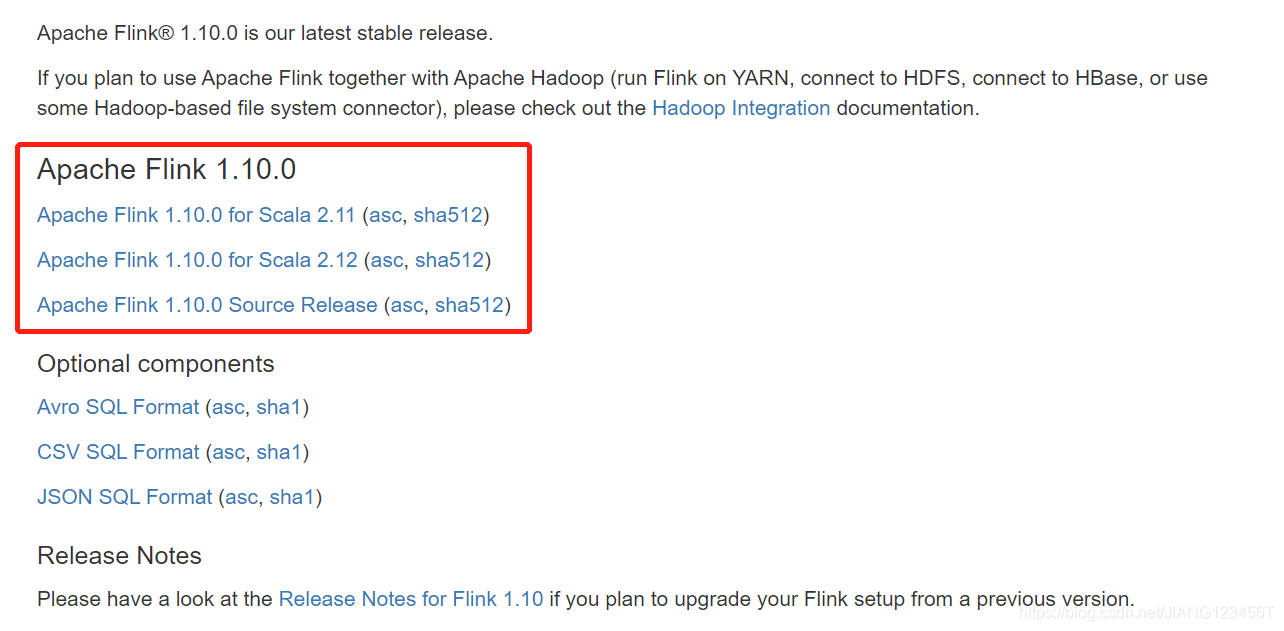The image size is (1284, 631).
Task: Open the sha512 checksum for Scala 2.12 build
Action: click(448, 260)
